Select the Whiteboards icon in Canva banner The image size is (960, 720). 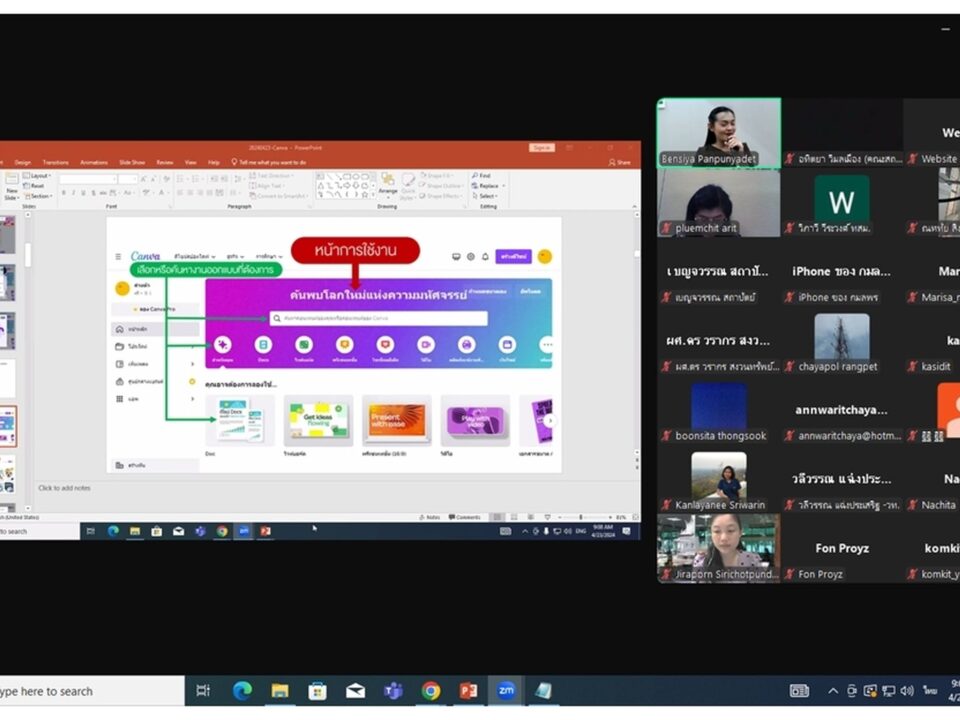(304, 345)
